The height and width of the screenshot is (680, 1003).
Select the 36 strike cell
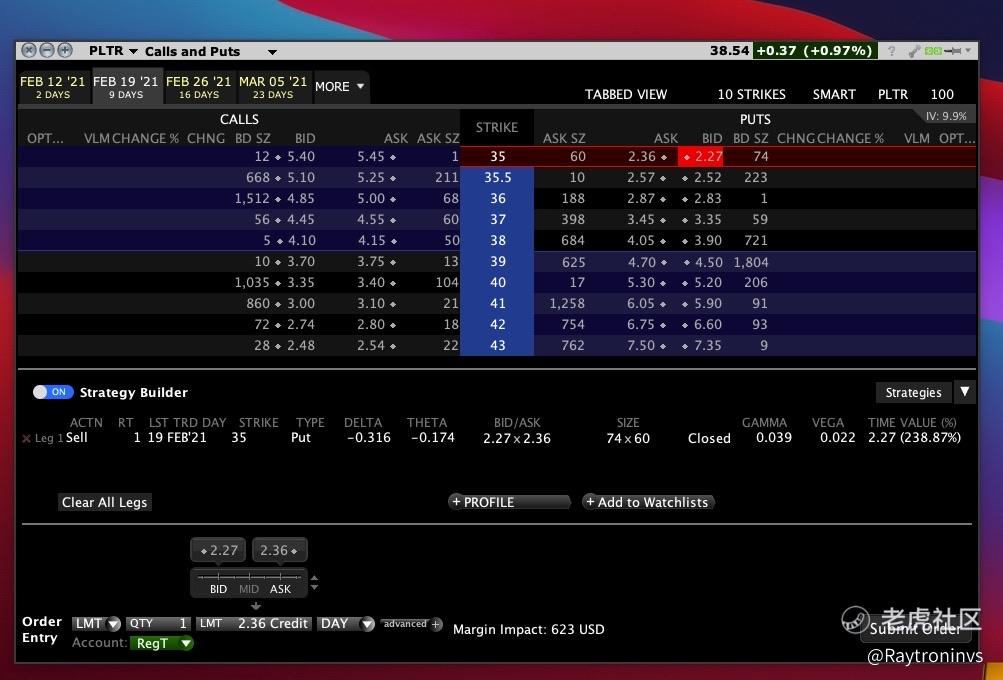[x=497, y=198]
